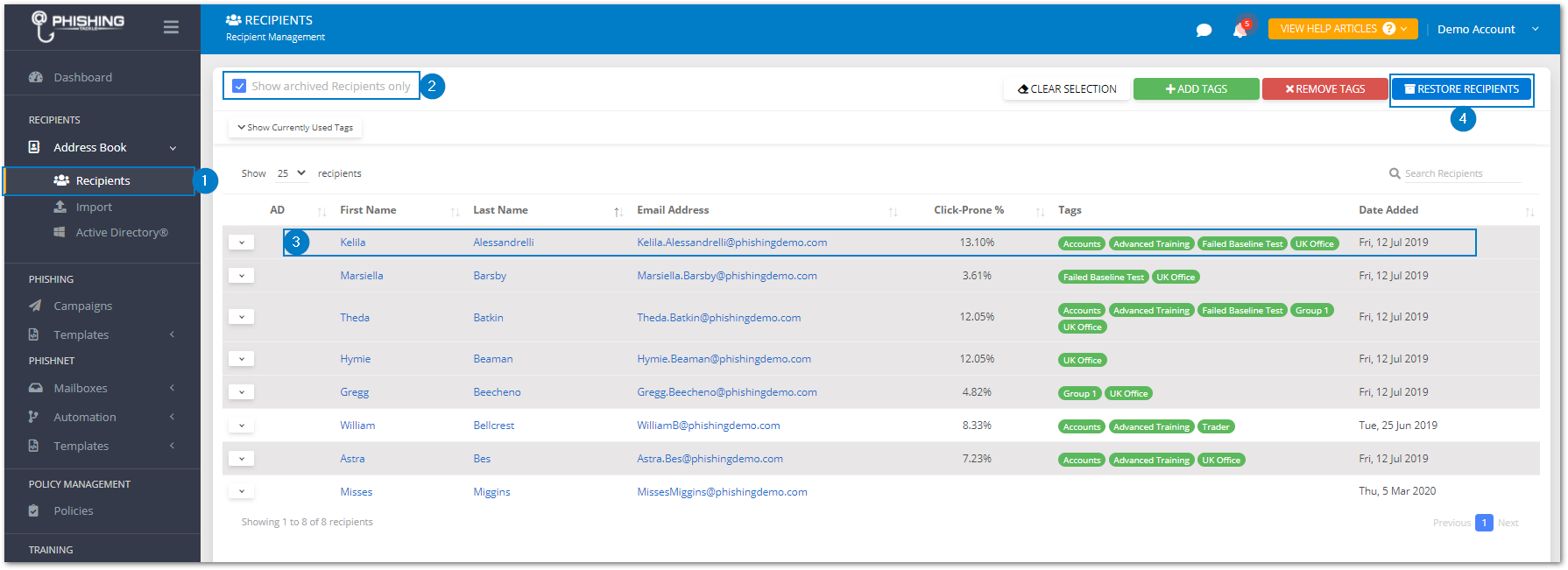Click Group 1 tag on Gregg row
Screen dimensions: 1568x570
click(x=1079, y=393)
